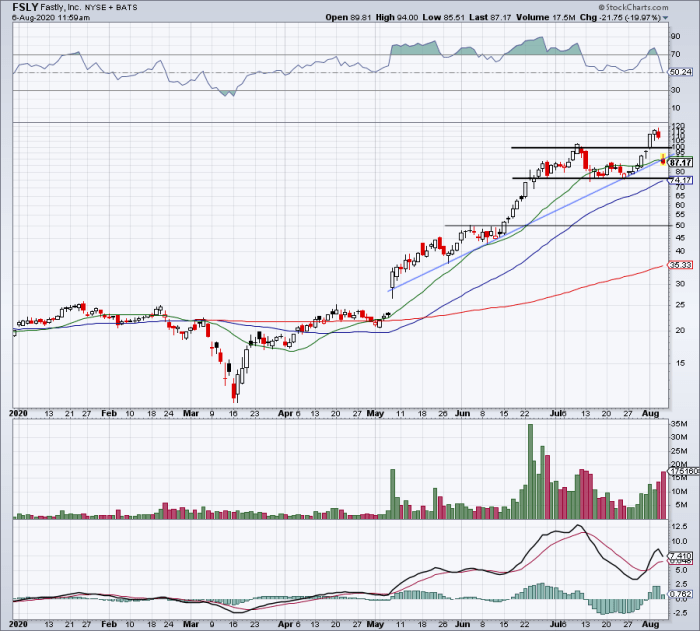Select the Open 89.81 value in the header

click(348, 17)
